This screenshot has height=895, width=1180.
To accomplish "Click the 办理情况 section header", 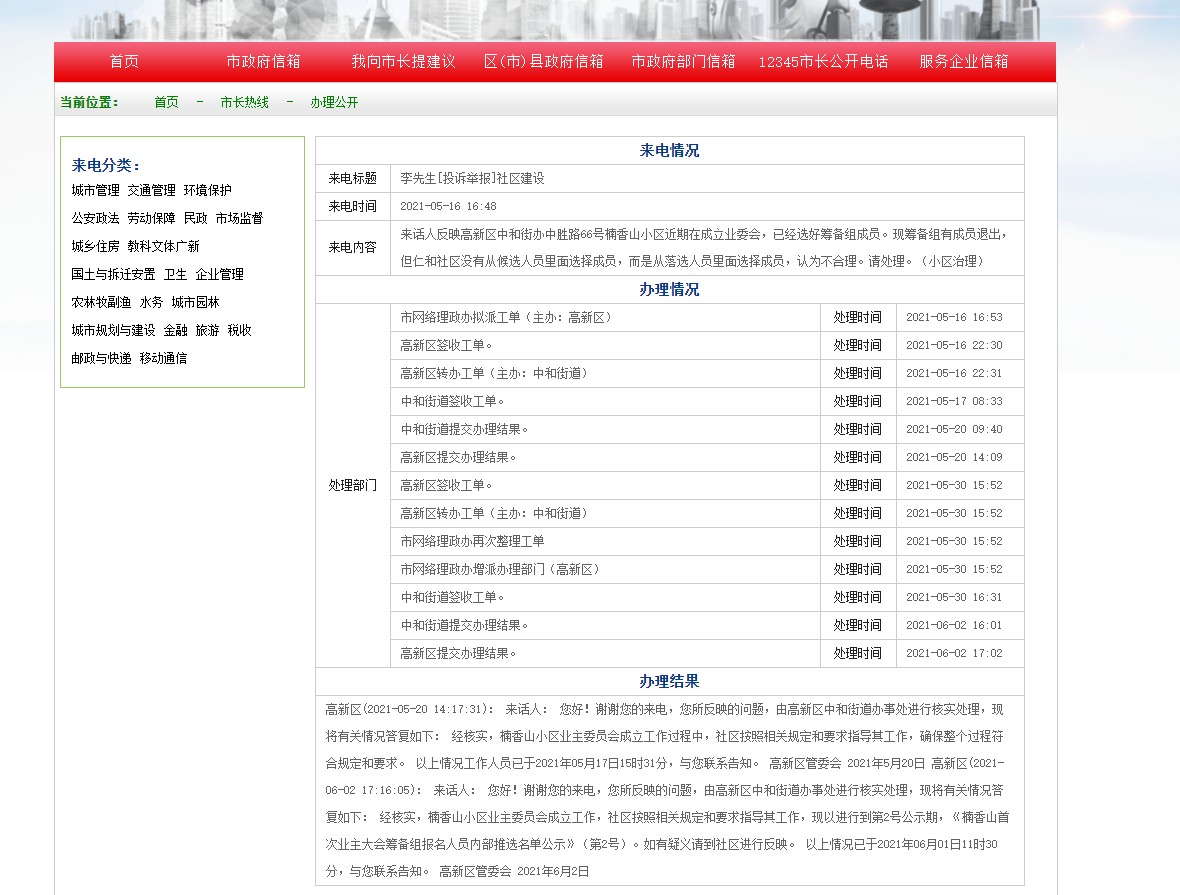I will click(x=669, y=290).
